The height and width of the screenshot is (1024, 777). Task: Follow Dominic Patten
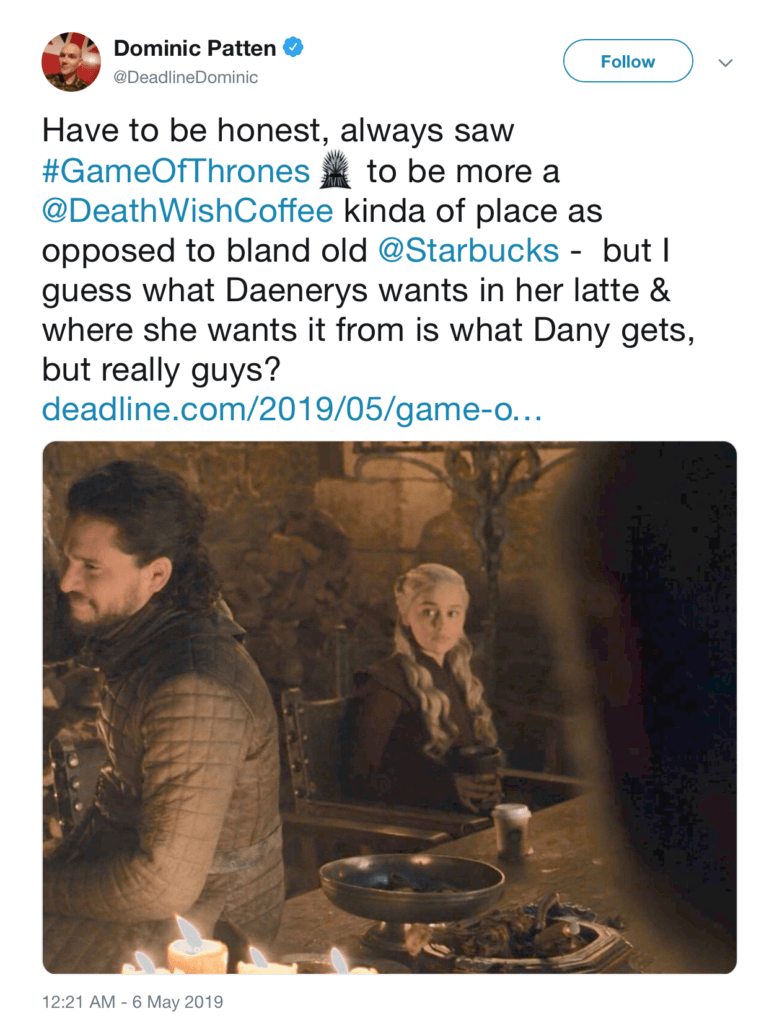click(627, 61)
